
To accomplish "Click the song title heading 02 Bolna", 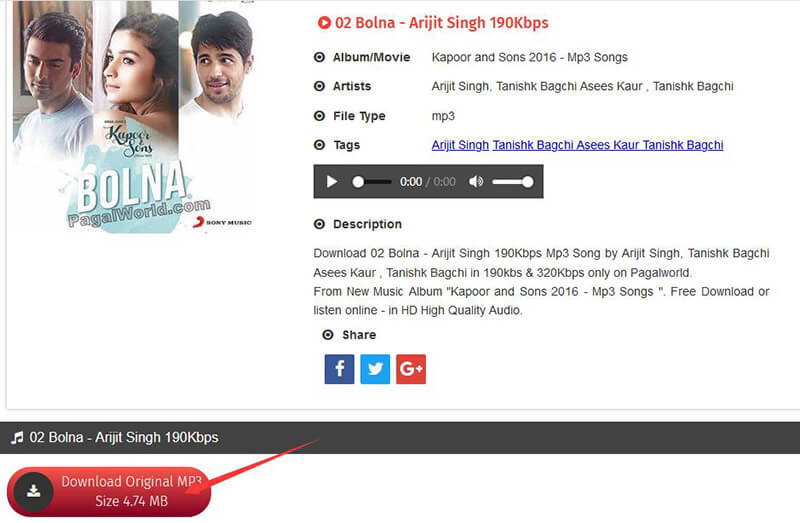I will tap(441, 23).
